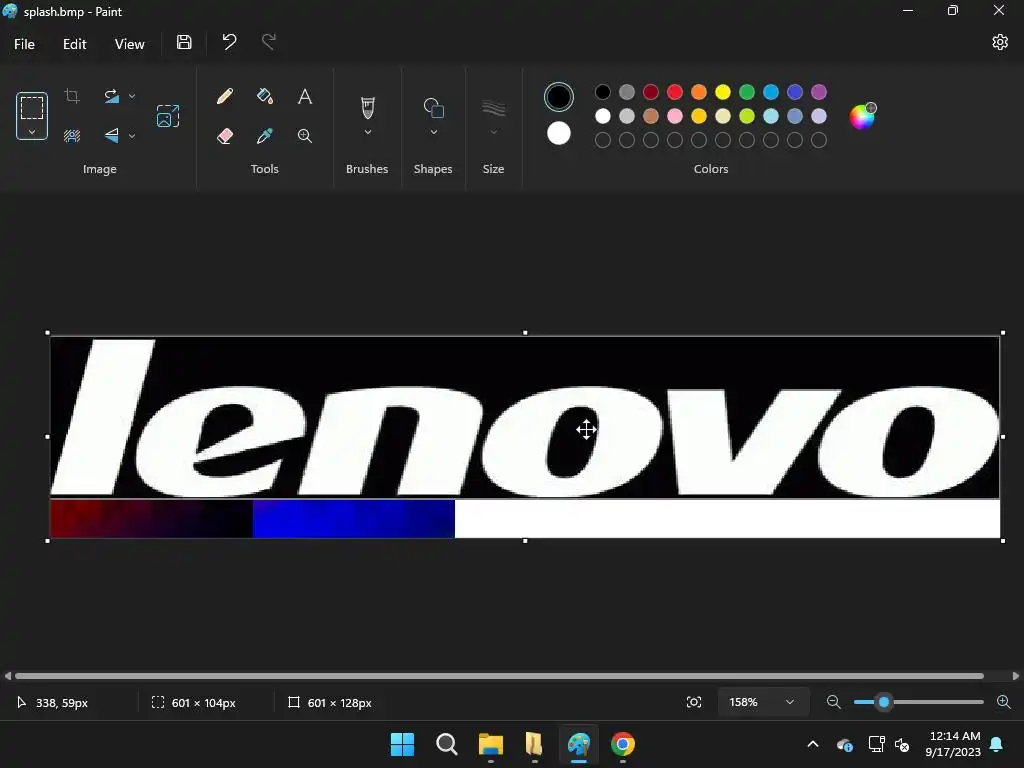Click the rectangular Selection tool
Viewport: 1024px width, 768px height.
point(32,107)
